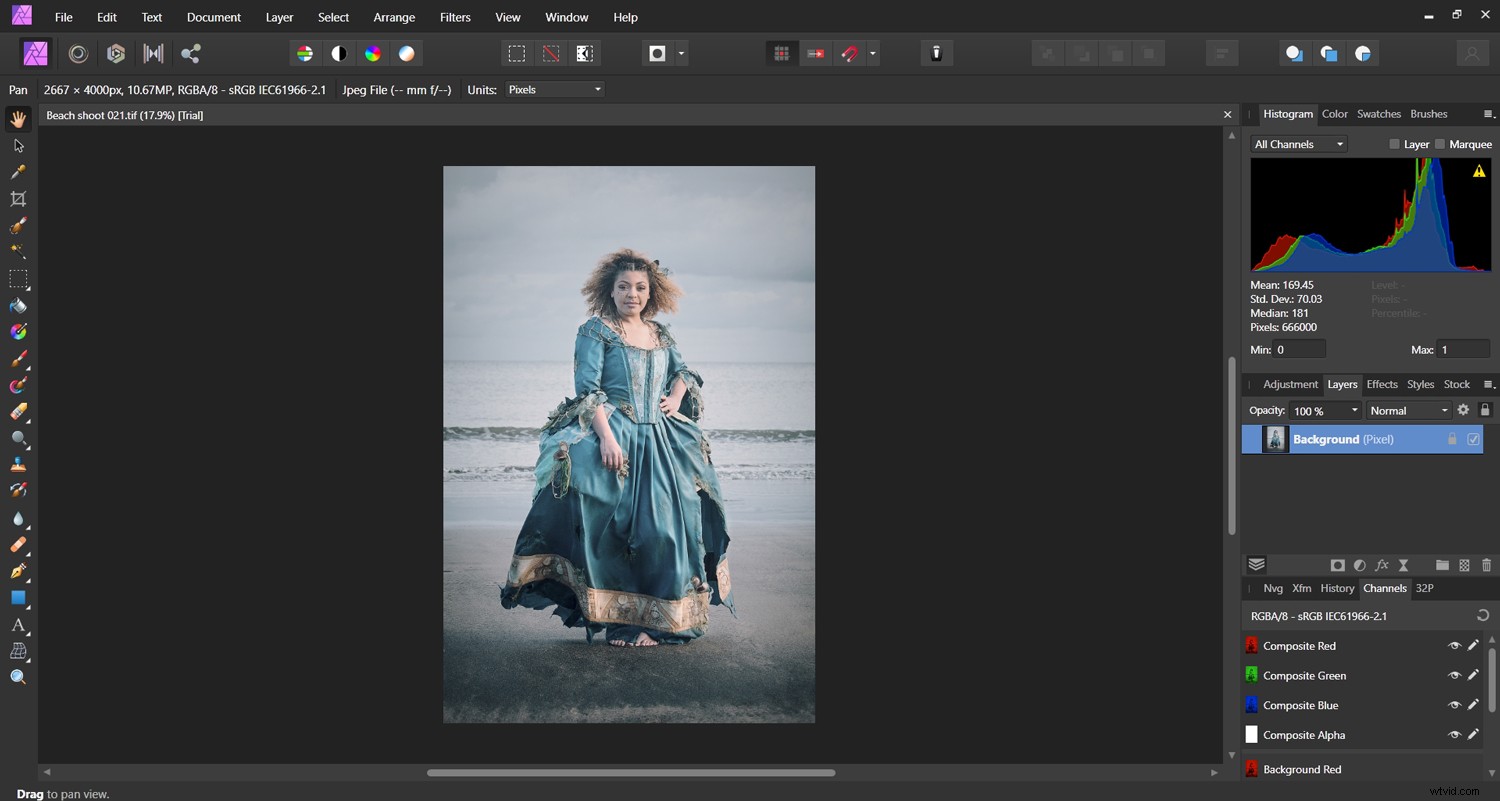This screenshot has height=801, width=1500.
Task: Select the Flood Fill tool
Action: click(18, 305)
